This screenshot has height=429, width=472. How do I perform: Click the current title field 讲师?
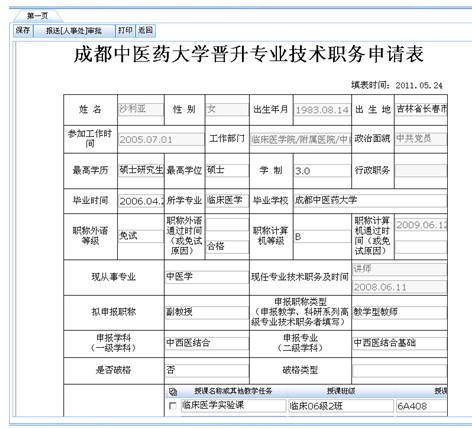[x=399, y=269]
